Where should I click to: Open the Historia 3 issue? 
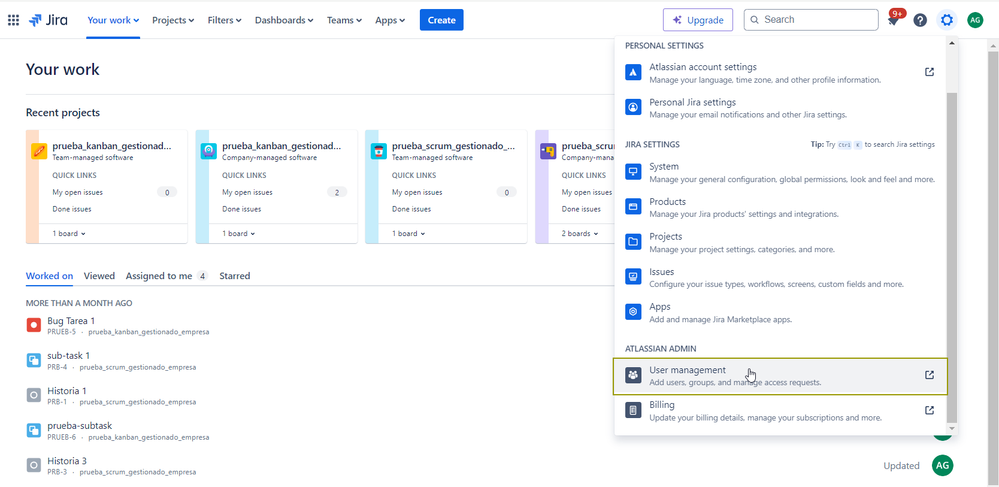[x=67, y=461]
